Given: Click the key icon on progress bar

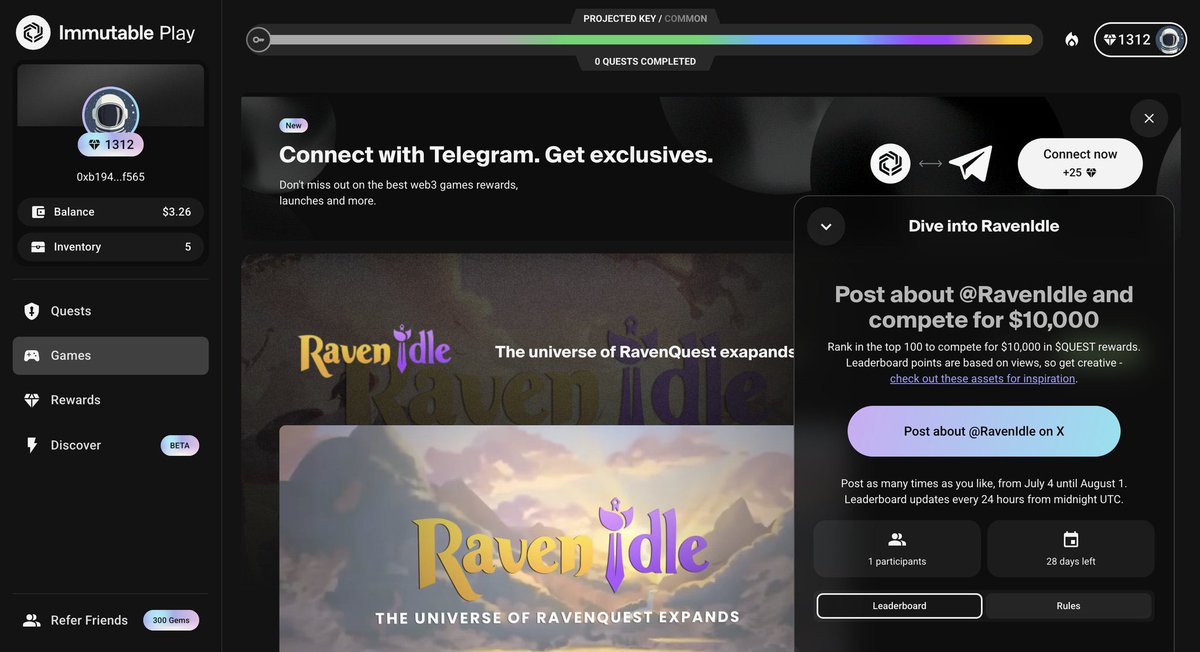Looking at the screenshot, I should pos(258,40).
